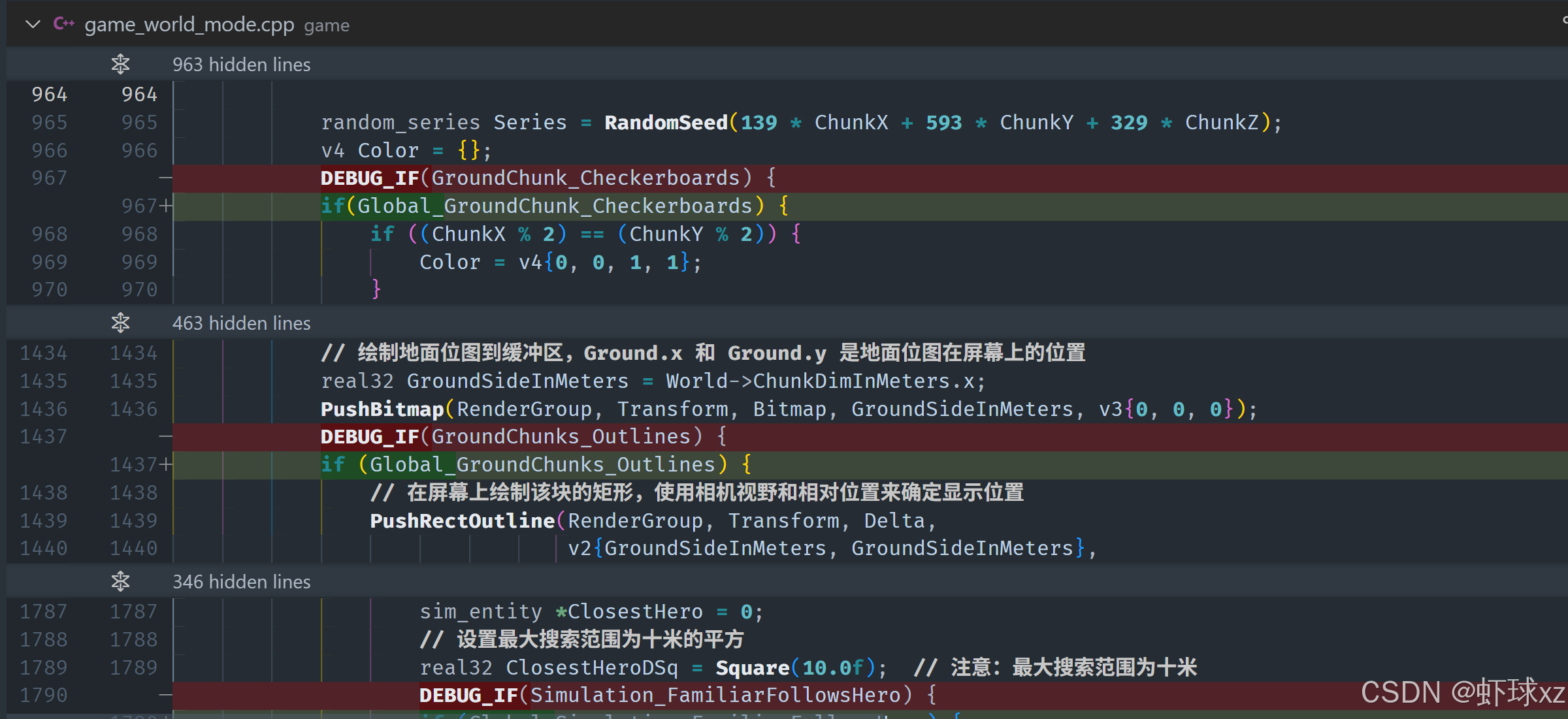Click the plus marker on added line 1437

click(x=165, y=464)
